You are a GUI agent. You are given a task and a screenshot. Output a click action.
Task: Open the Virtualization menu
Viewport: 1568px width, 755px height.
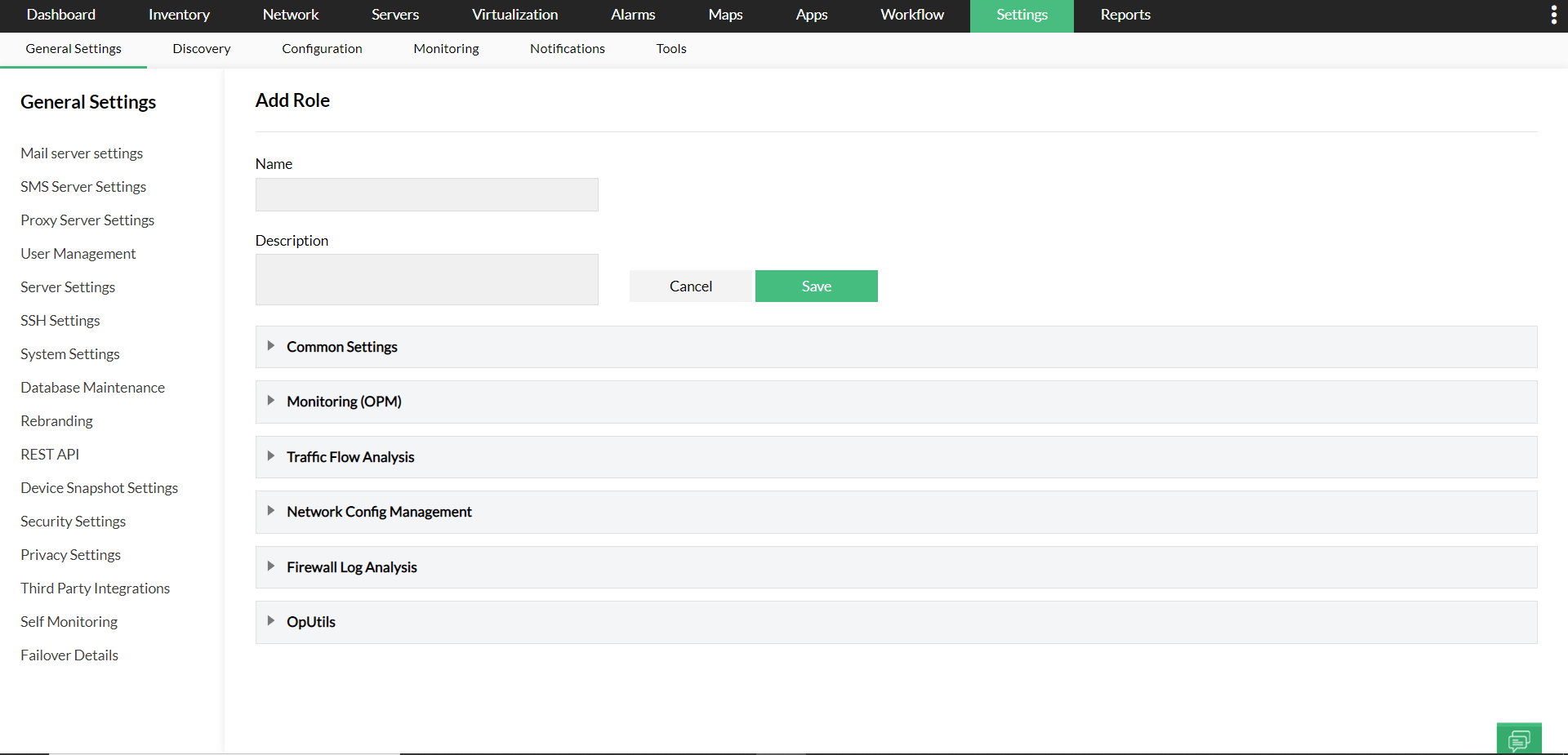pyautogui.click(x=514, y=15)
